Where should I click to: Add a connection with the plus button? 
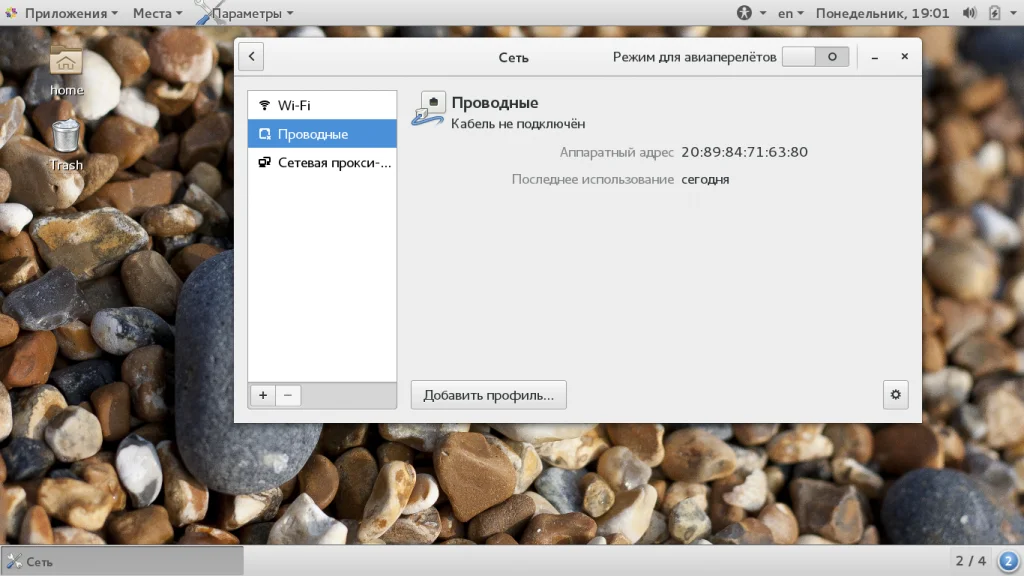pos(263,395)
